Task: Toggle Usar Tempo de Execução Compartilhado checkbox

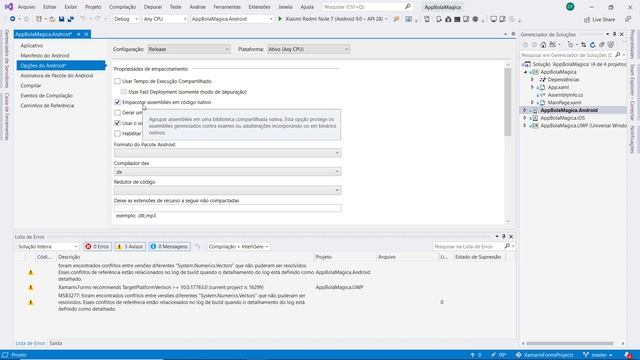Action: (118, 81)
